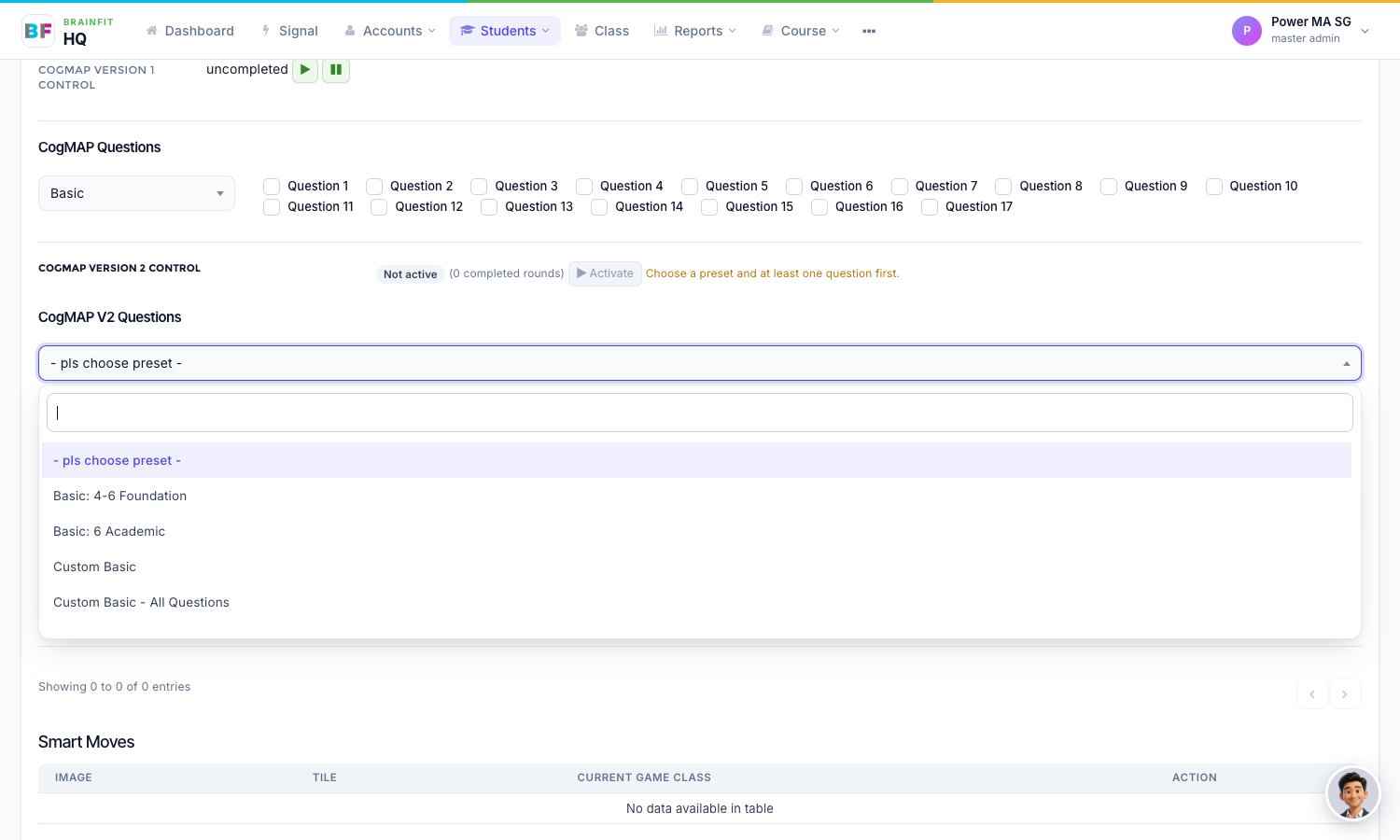
Task: Select the 'Basic: 6 Academic' preset option
Action: (697, 531)
